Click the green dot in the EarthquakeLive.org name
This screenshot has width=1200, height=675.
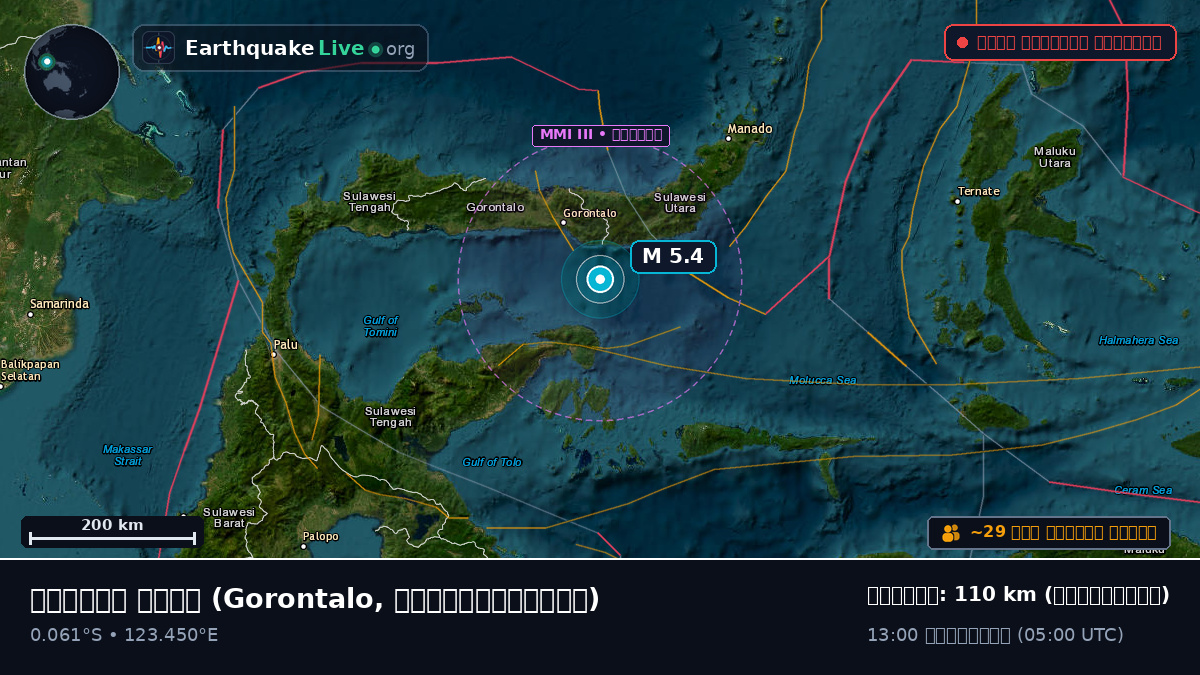pyautogui.click(x=375, y=49)
